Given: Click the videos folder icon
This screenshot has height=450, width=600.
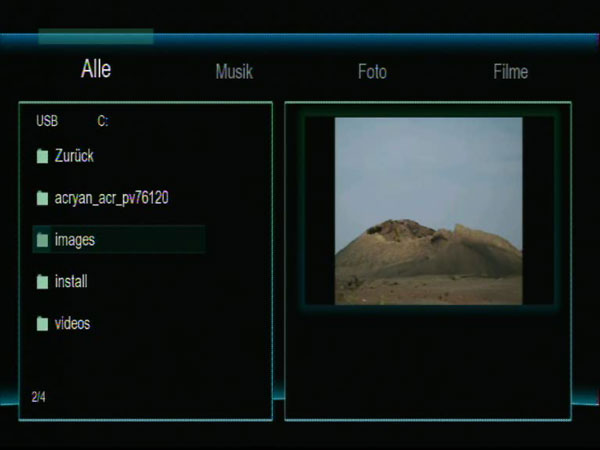Looking at the screenshot, I should tap(42, 324).
